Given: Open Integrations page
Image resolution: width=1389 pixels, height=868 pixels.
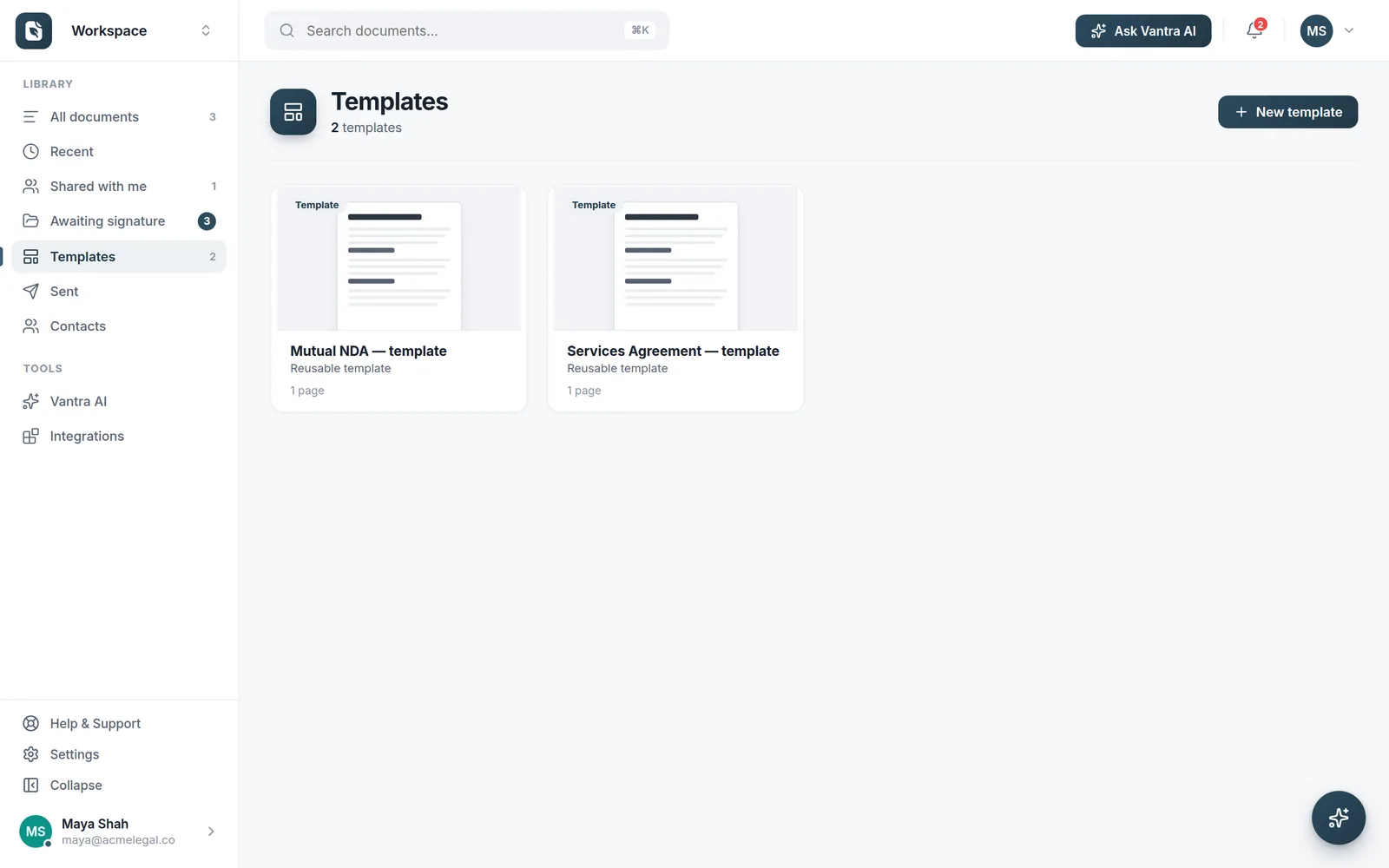Looking at the screenshot, I should tap(119, 437).
